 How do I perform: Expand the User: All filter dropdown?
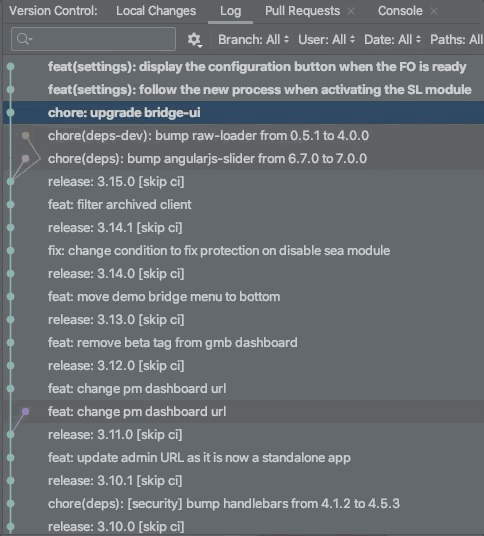click(326, 40)
